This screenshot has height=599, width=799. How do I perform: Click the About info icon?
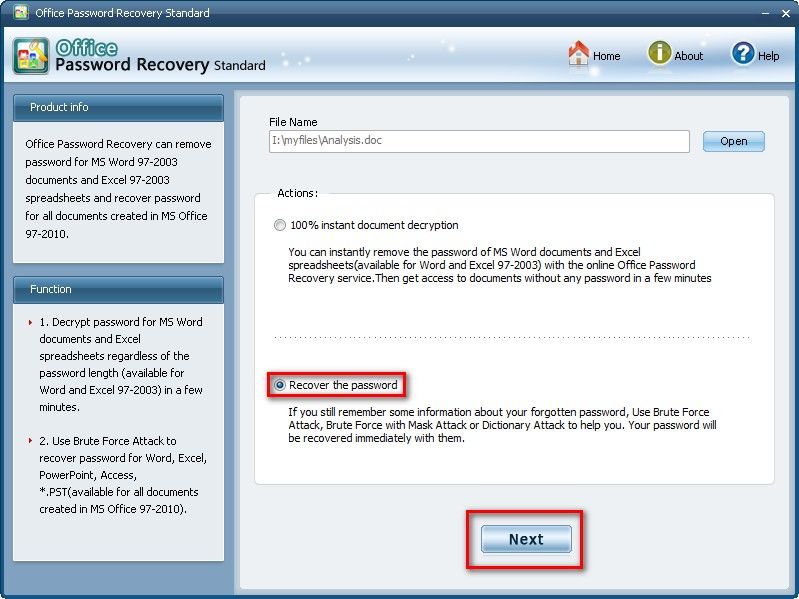659,54
